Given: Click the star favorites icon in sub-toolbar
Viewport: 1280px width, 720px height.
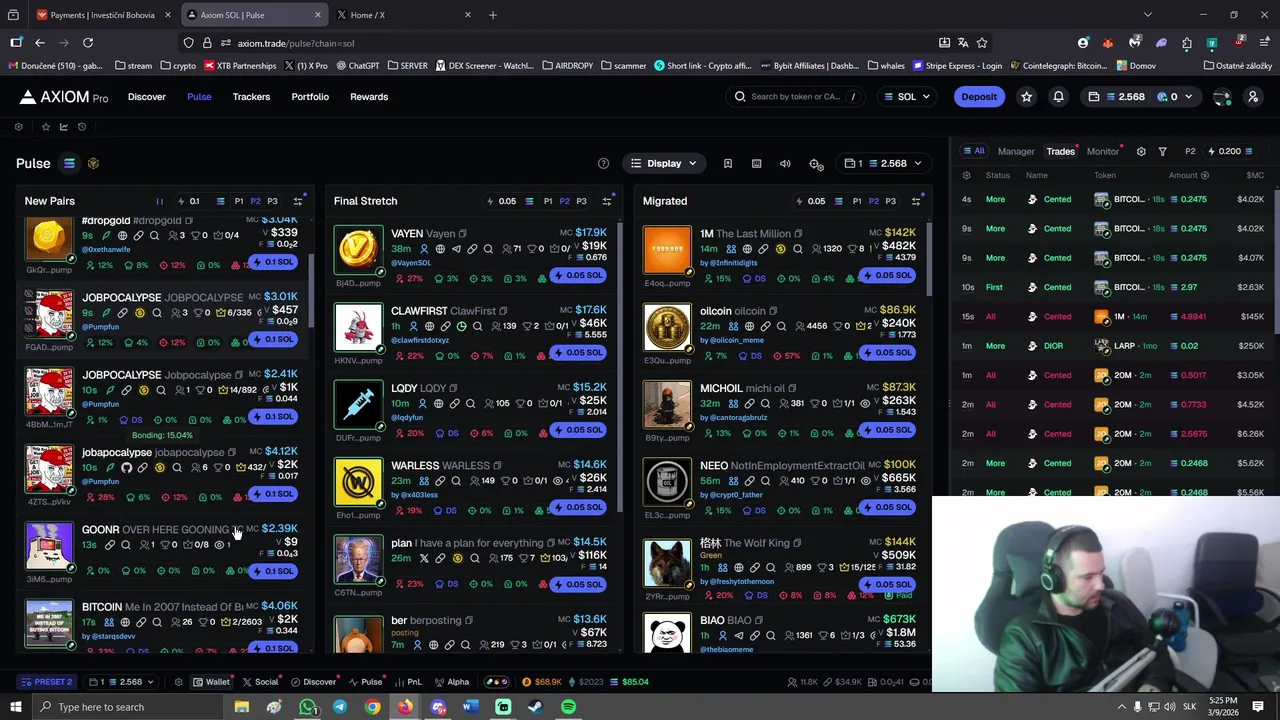Looking at the screenshot, I should 45,127.
